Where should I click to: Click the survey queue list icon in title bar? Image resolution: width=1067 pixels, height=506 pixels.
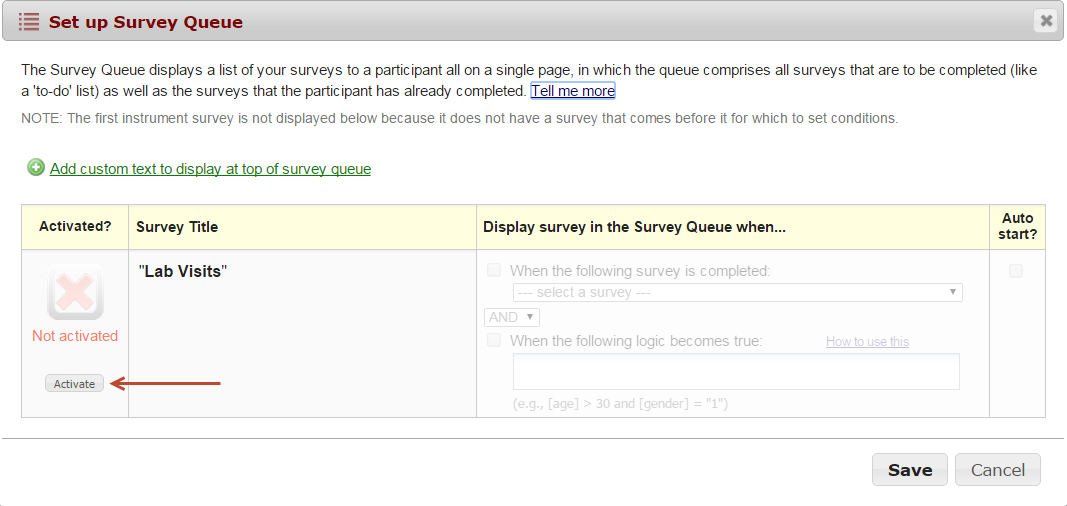(x=29, y=21)
